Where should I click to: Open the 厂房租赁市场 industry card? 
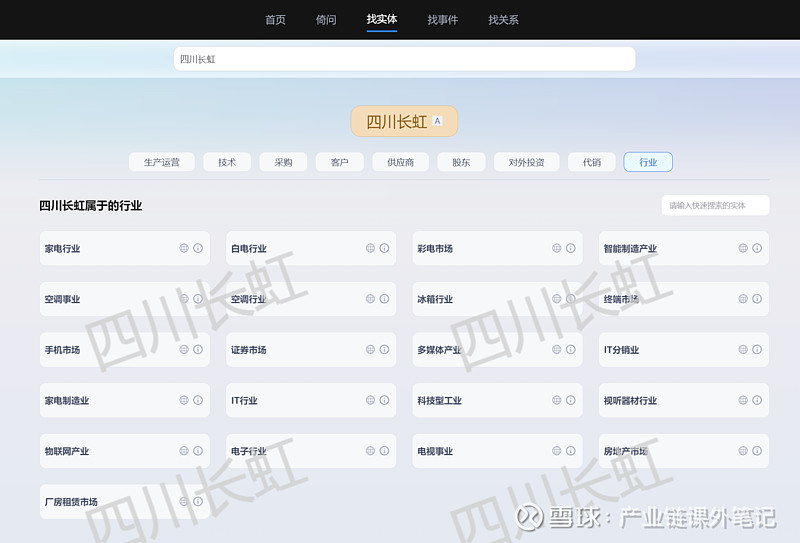[124, 502]
